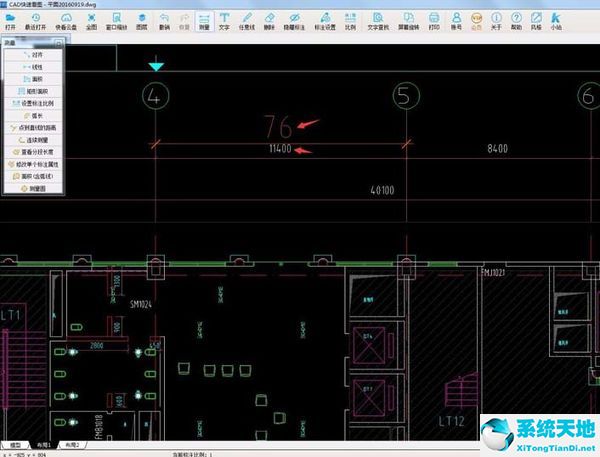600x457 pixels.
Task: Click 设置标注比例 in the measure panel
Action: coord(37,103)
